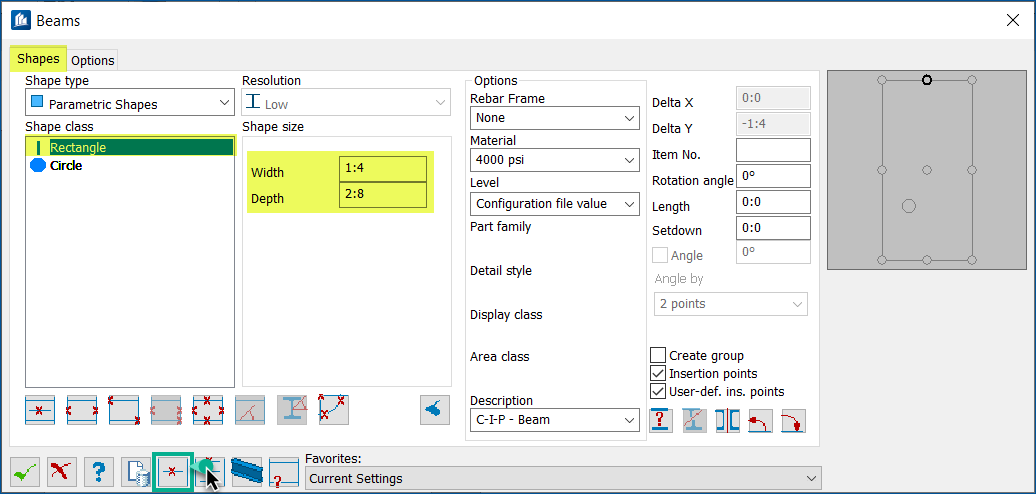Screen dimensions: 1036x494
Task: Click the blue 3D beam icon
Action: 246,471
